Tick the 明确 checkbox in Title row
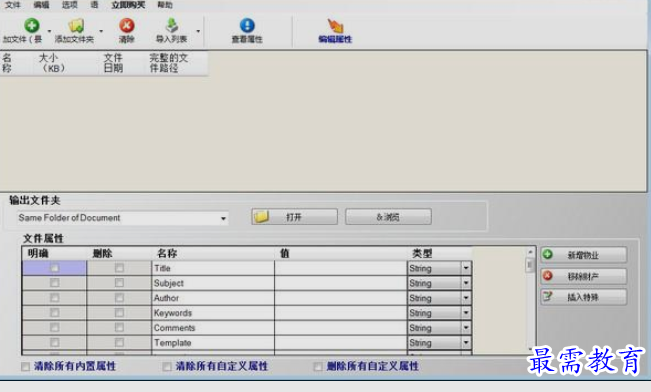The height and width of the screenshot is (392, 651). coord(54,268)
